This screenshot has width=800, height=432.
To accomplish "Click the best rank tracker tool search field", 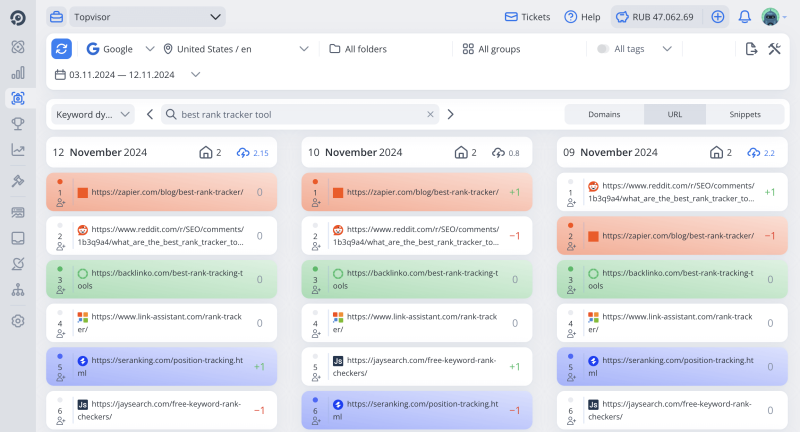I will (300, 114).
